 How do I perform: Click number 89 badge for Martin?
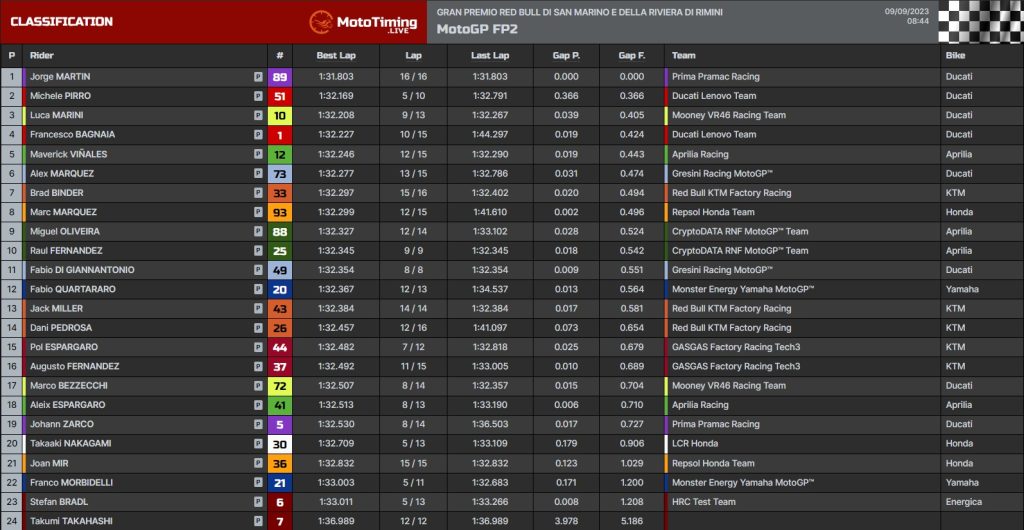coord(280,77)
